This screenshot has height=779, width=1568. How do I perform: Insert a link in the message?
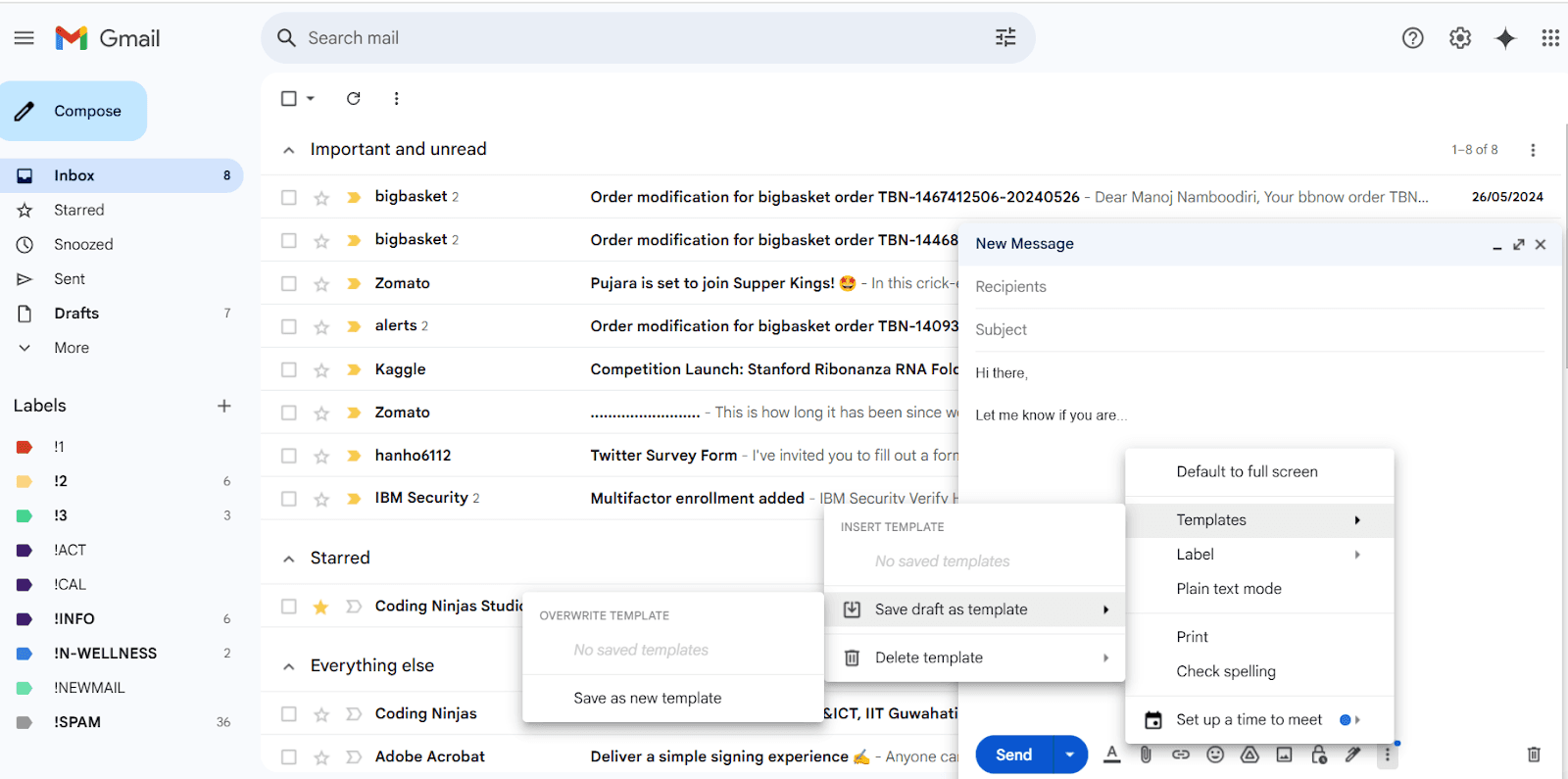[1181, 755]
